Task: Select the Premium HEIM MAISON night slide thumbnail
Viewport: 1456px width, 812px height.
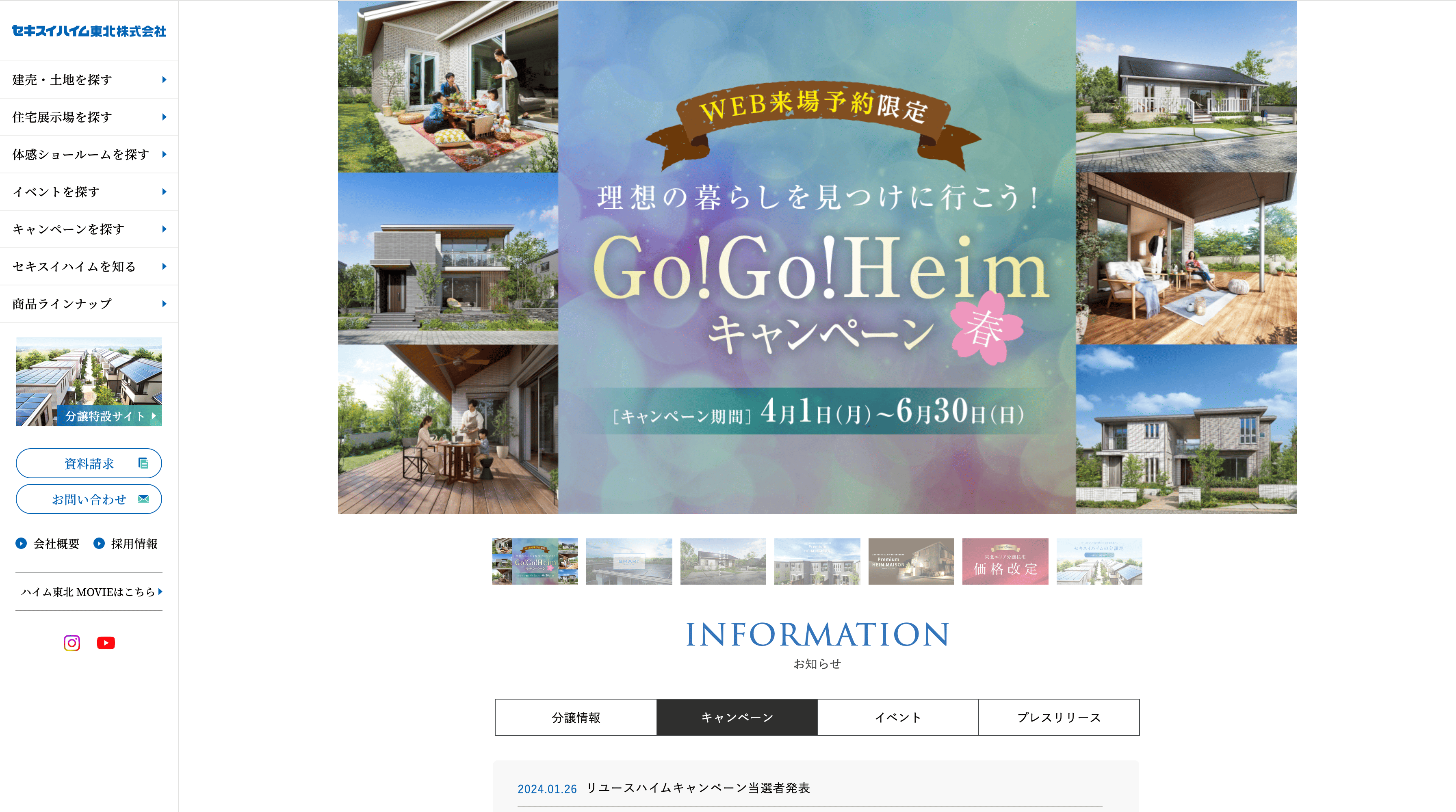Action: pyautogui.click(x=911, y=561)
